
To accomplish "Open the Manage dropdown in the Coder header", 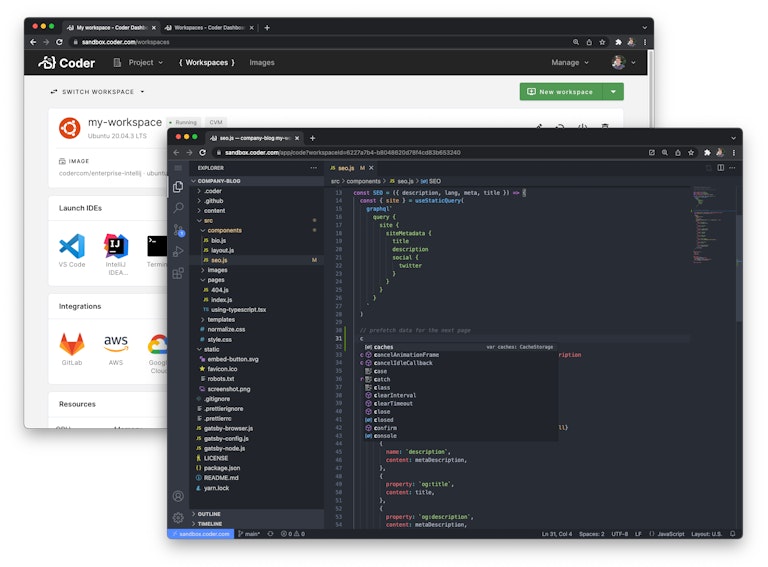I will pyautogui.click(x=570, y=62).
